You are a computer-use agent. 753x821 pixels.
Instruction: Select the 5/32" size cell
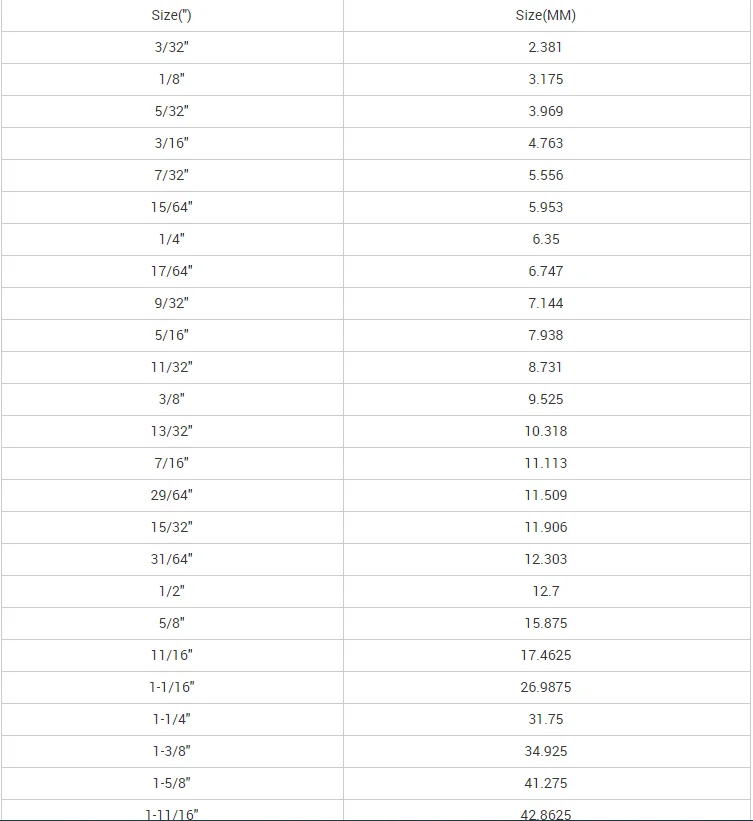(171, 111)
